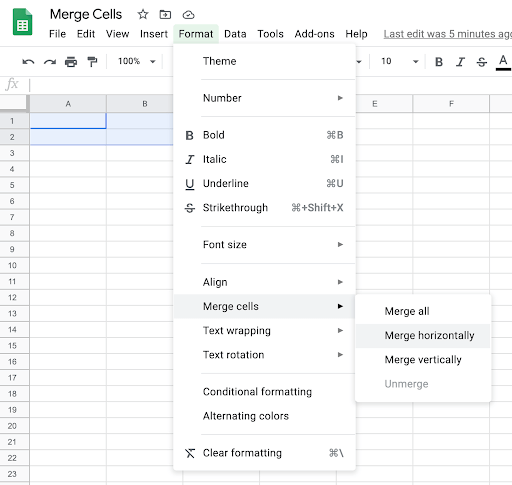Expand the Font size submenu
Image resolution: width=512 pixels, height=485 pixels.
(264, 245)
